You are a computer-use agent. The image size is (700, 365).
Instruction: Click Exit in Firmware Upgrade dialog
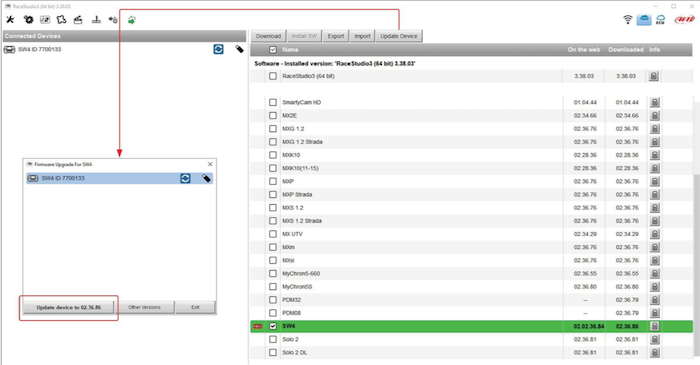[x=195, y=307]
